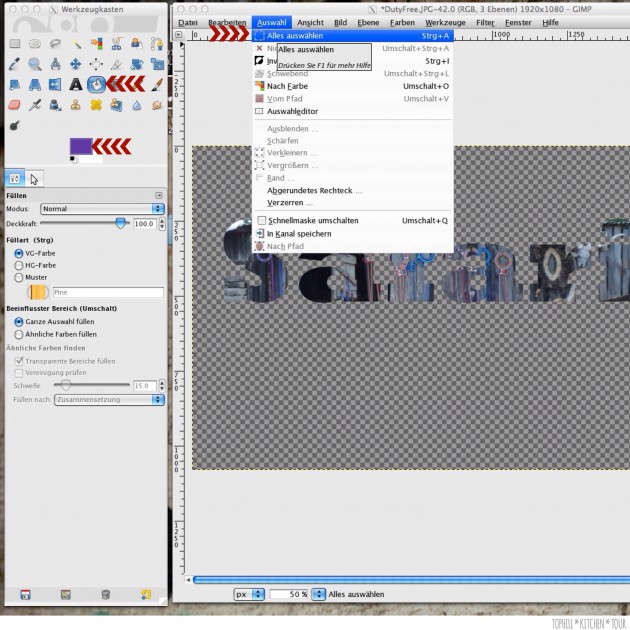Select the Measure compass tool

coord(55,64)
